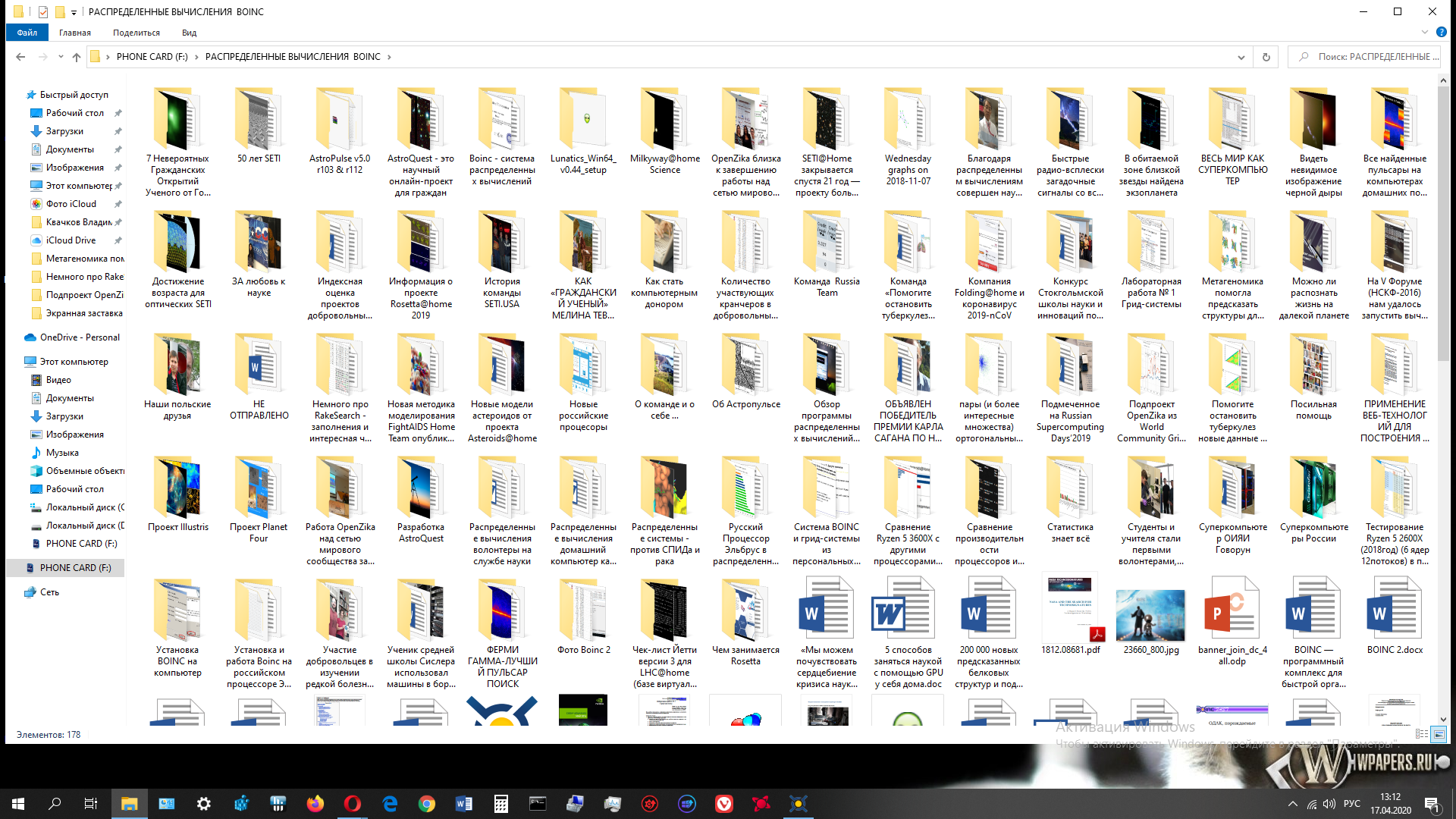This screenshot has width=1456, height=819.
Task: Select folder Об Астропульсе
Action: (745, 371)
